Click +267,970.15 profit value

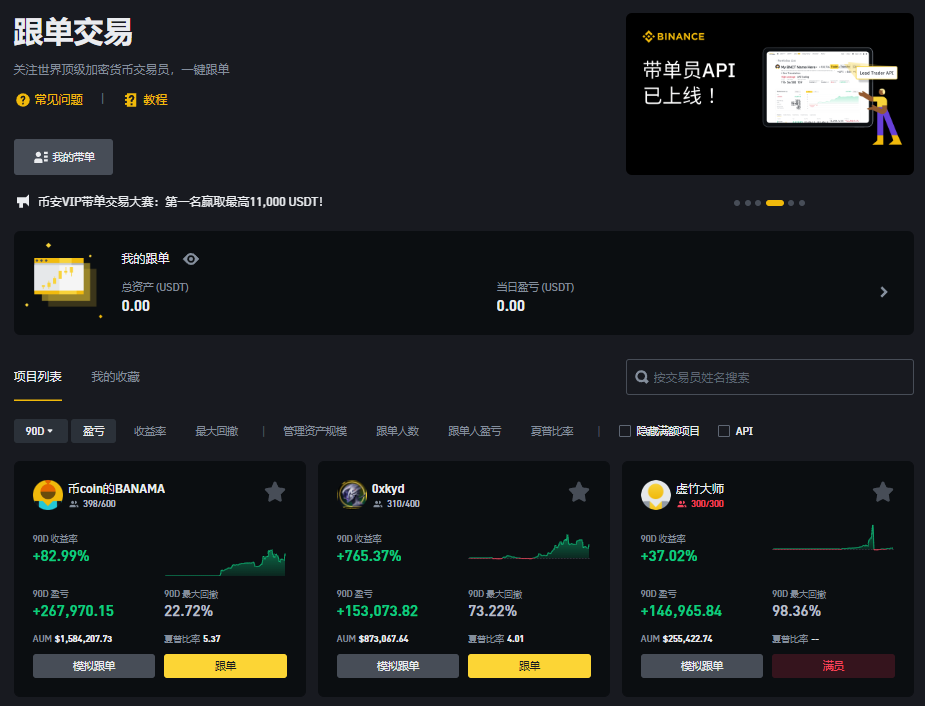(73, 611)
